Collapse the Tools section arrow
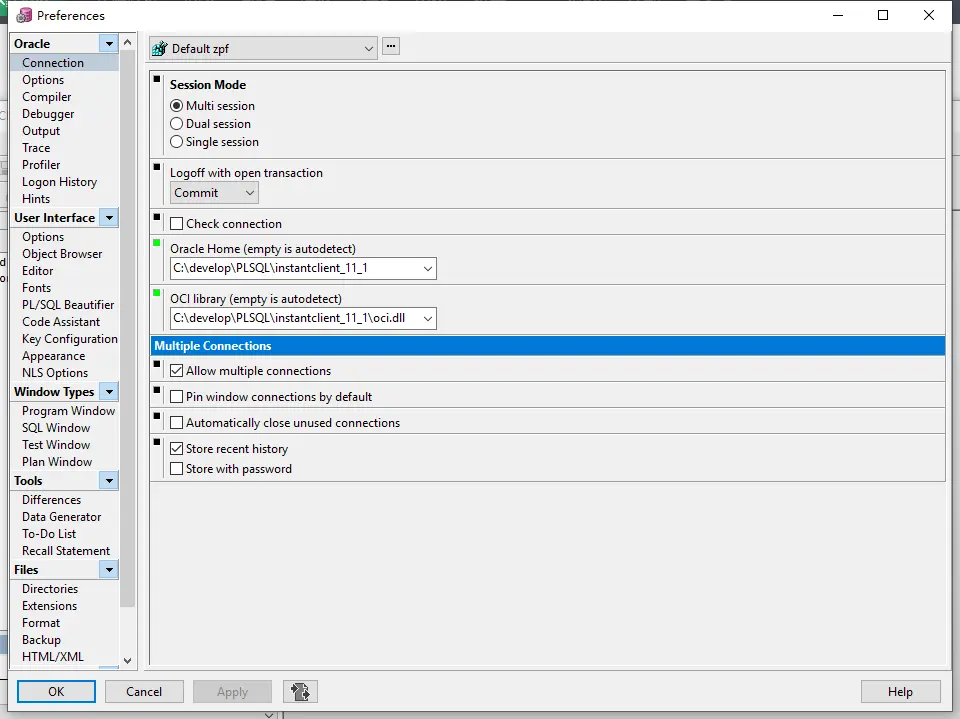 coord(109,481)
